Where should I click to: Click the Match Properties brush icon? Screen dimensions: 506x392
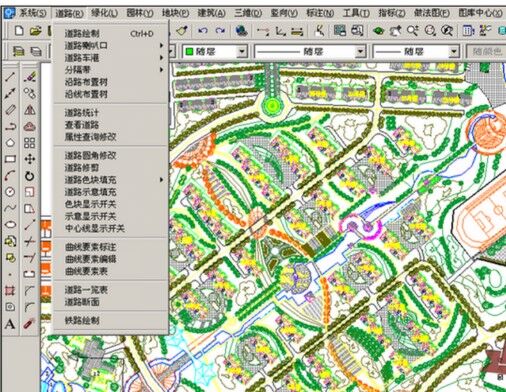coord(183,31)
